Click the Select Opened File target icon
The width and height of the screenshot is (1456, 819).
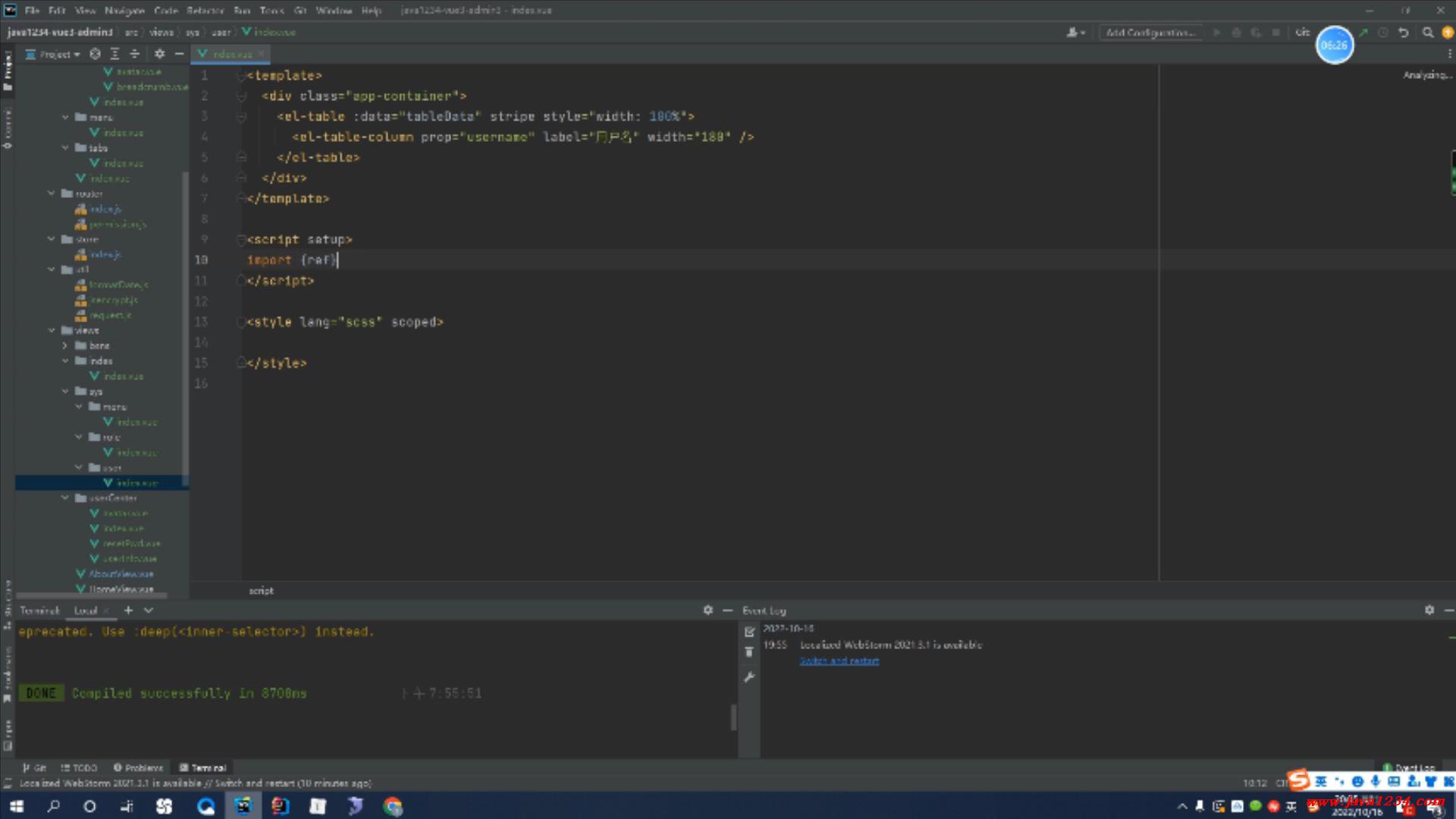coord(95,54)
